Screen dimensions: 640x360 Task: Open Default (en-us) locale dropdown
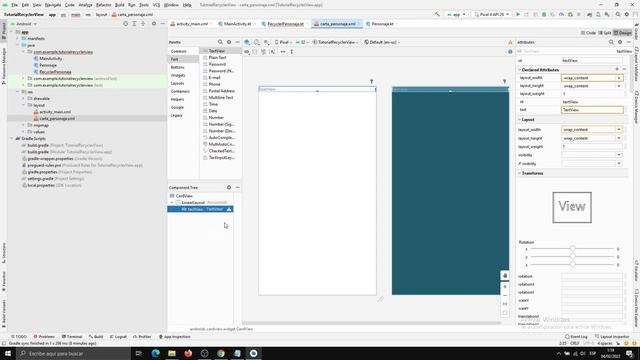[x=382, y=42]
